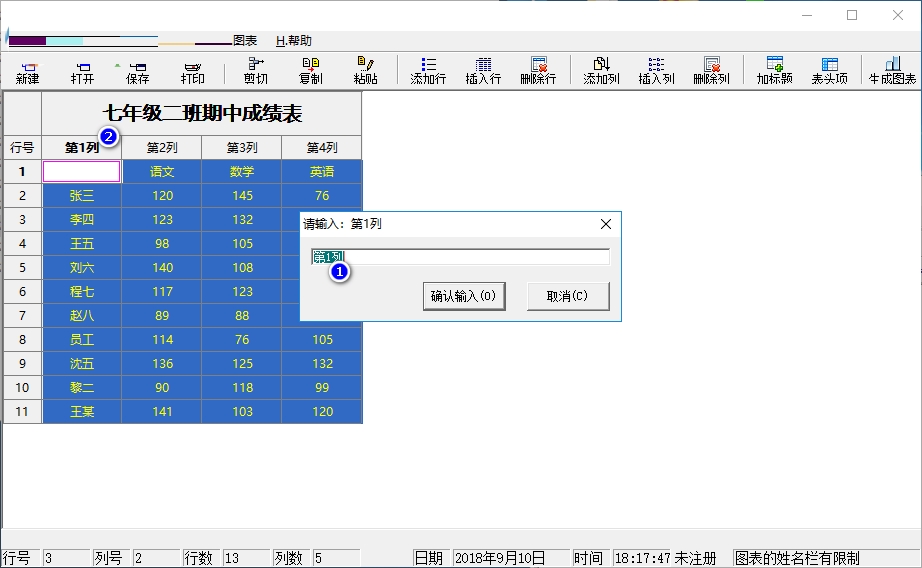The width and height of the screenshot is (922, 568).
Task: Delete a row using 删除行 icon
Action: click(x=538, y=70)
